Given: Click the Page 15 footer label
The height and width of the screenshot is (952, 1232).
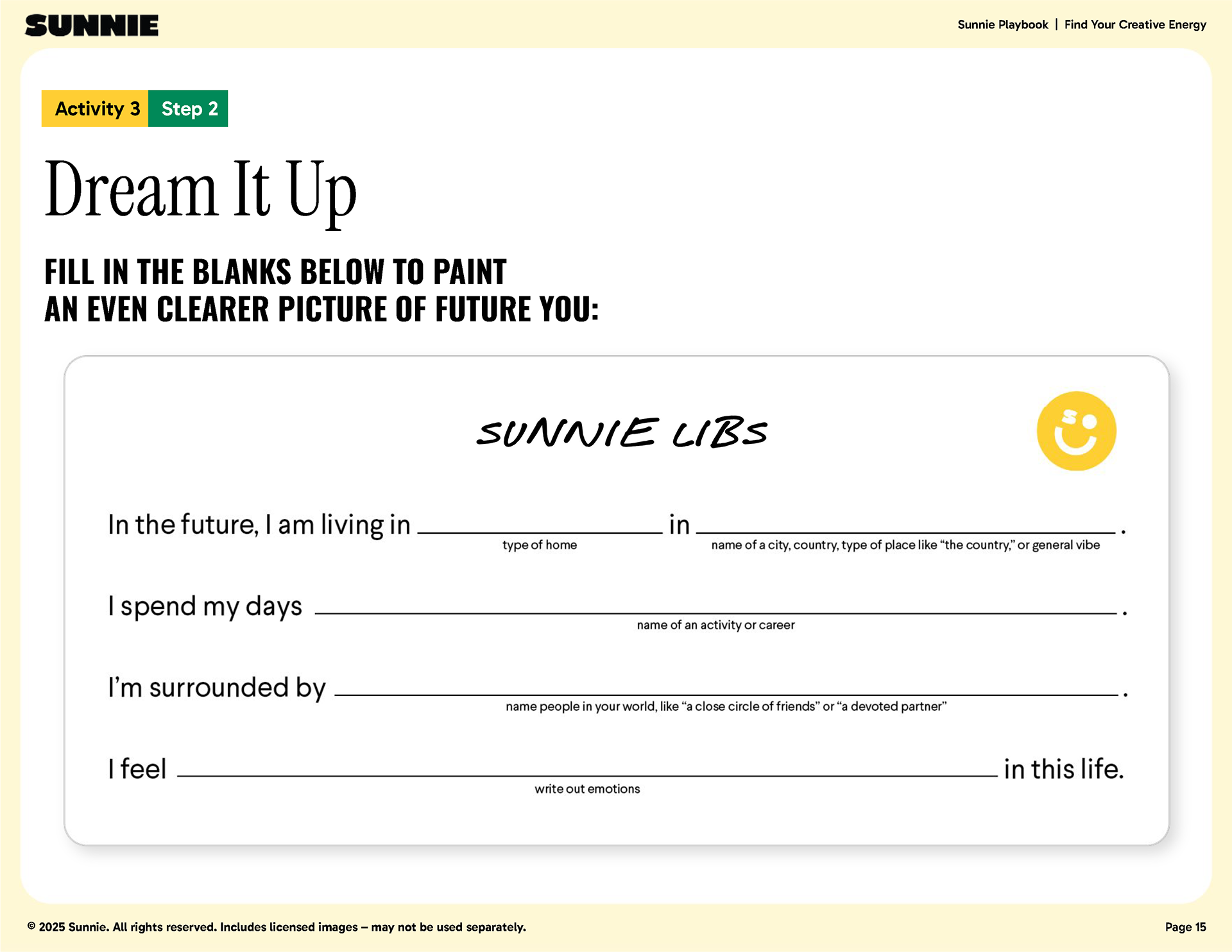Looking at the screenshot, I should (1185, 927).
